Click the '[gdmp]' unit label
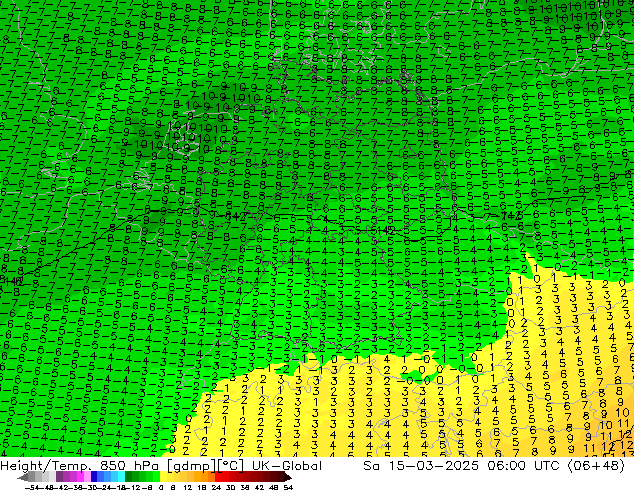Screen dimensions: 634x490 coord(191,466)
